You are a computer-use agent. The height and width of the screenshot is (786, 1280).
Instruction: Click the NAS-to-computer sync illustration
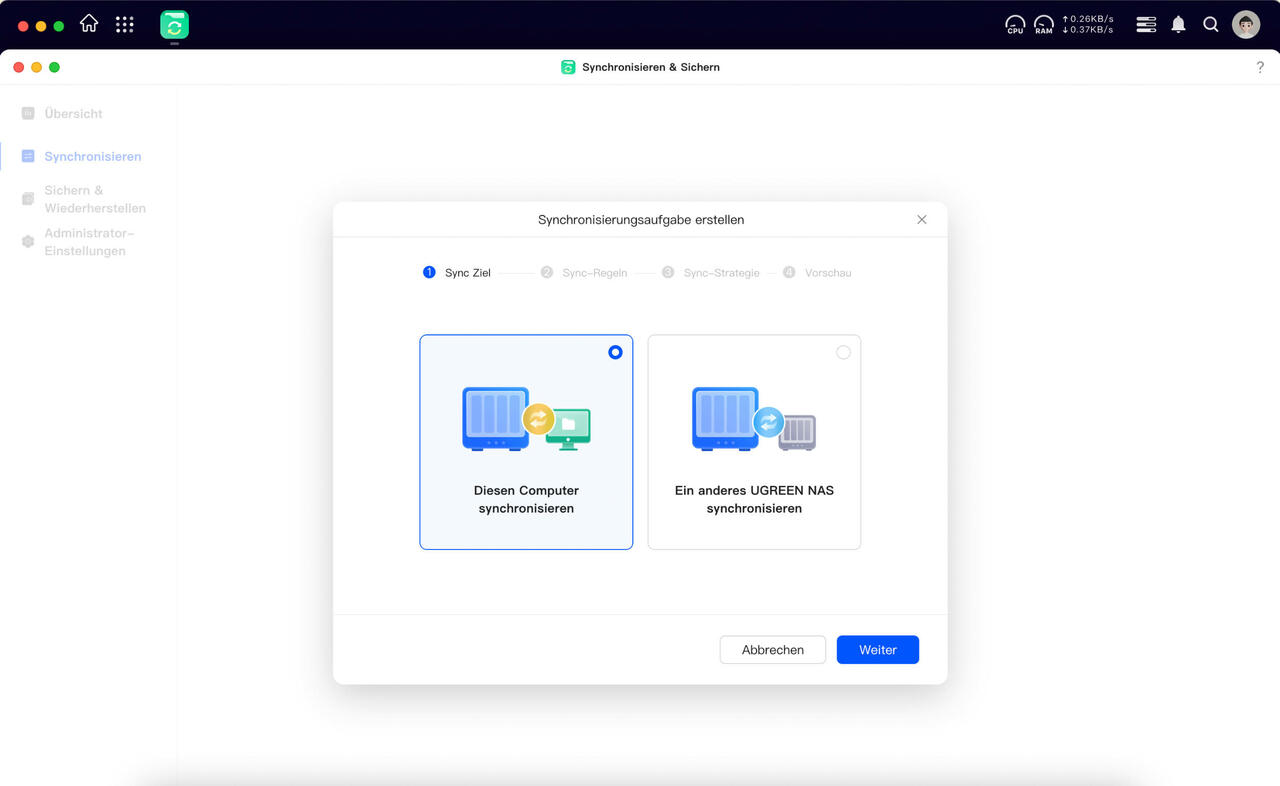point(526,419)
